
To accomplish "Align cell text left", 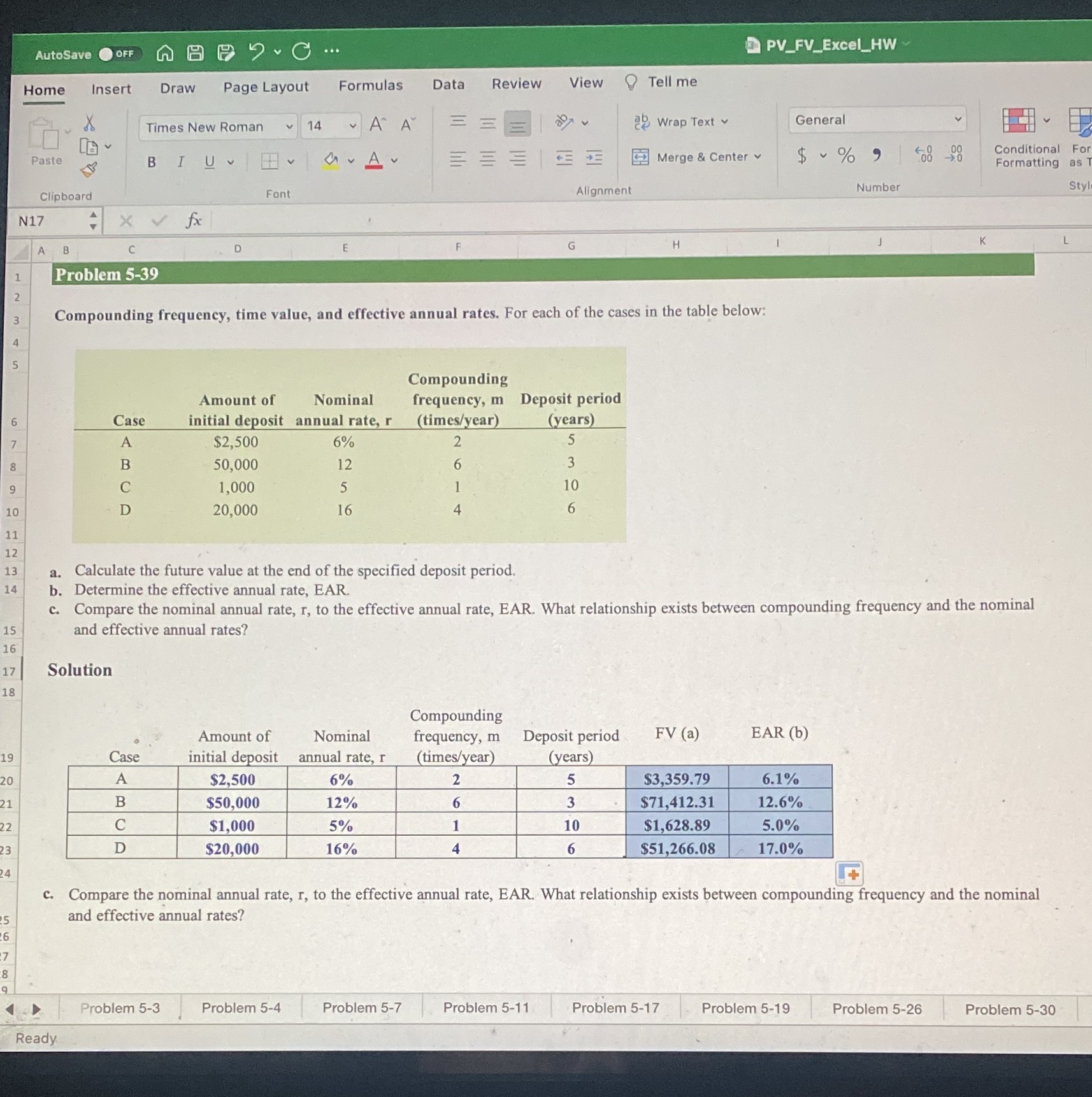I will pos(457,158).
